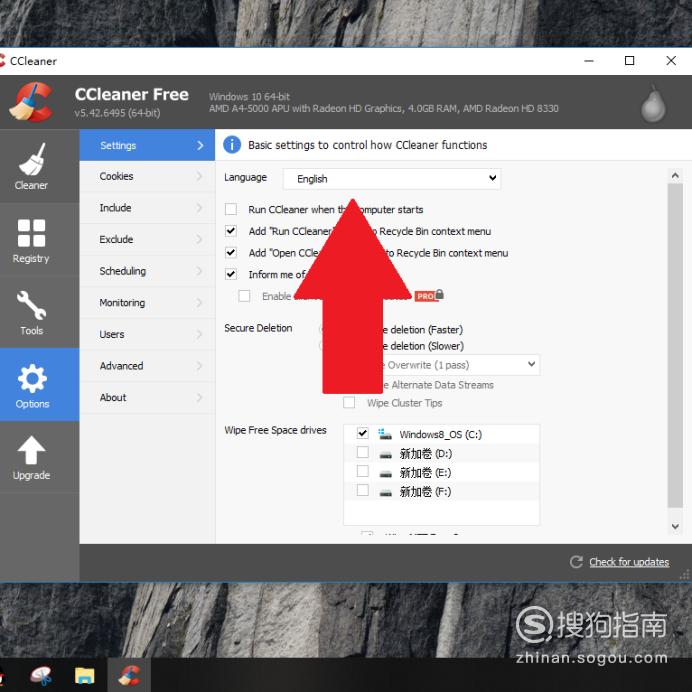Screen dimensions: 692x692
Task: Click the Exclude row chevron
Action: 199,240
